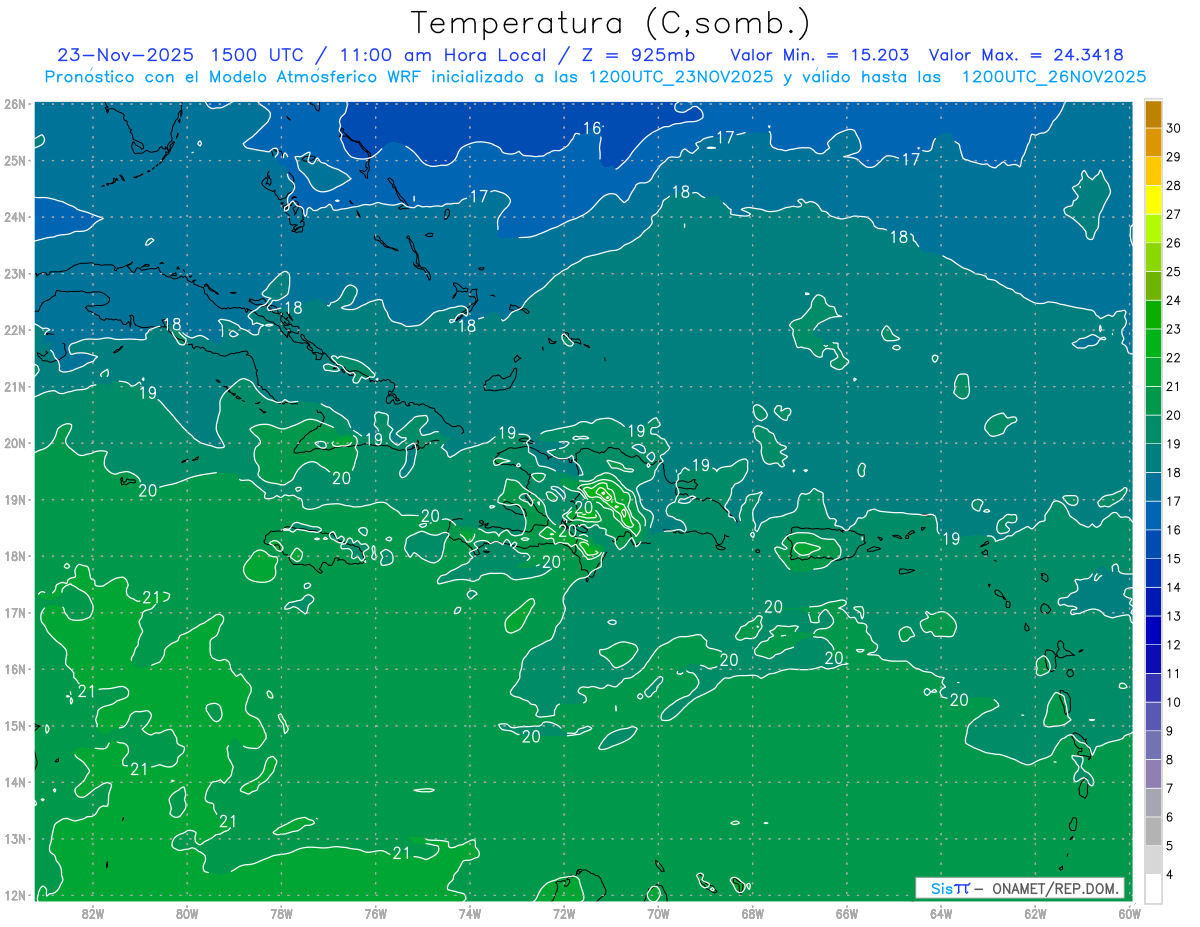This screenshot has width=1200, height=927.
Task: Click the "80W" longitude axis label
Action: point(186,913)
